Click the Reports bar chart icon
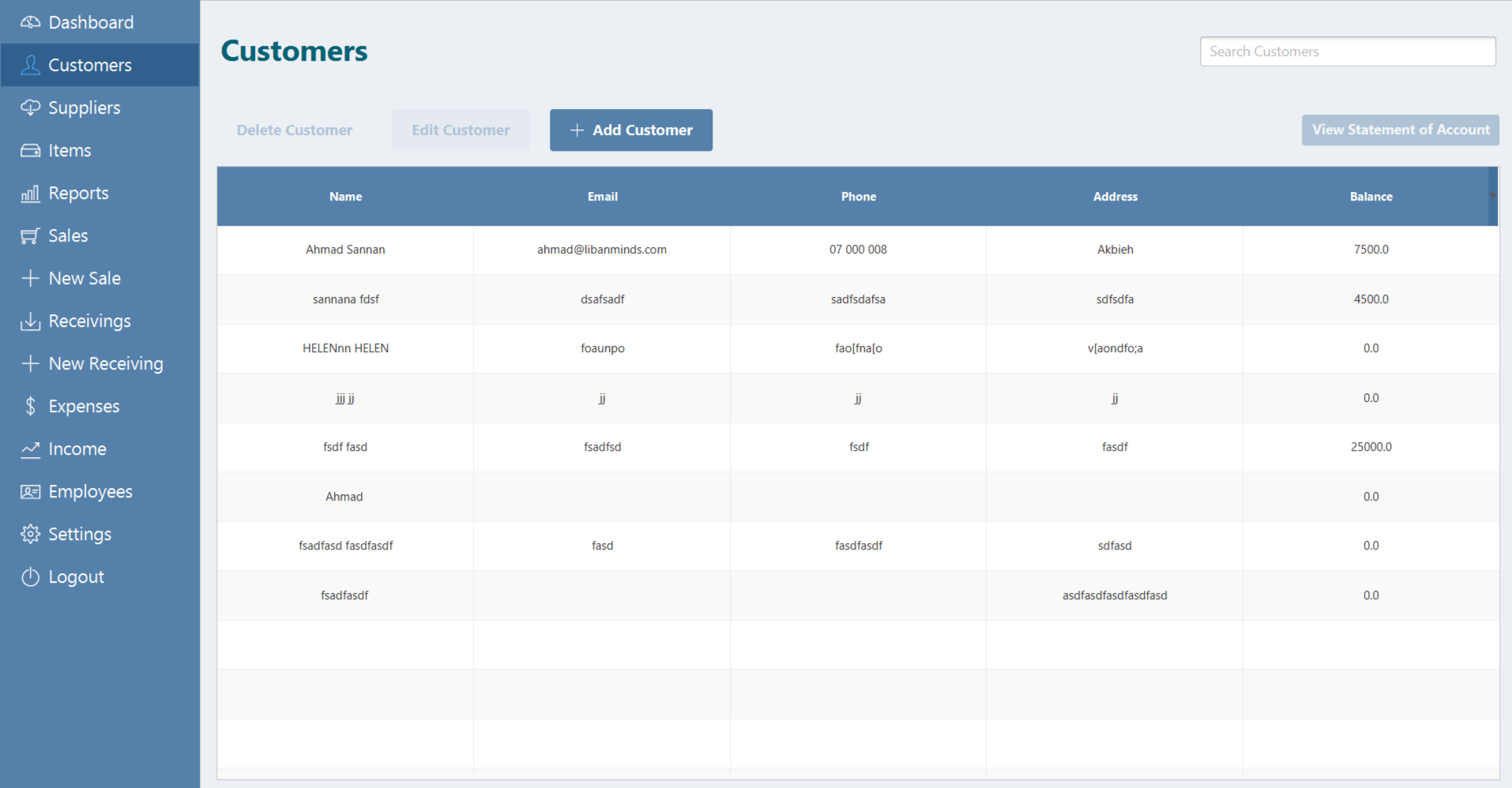1512x788 pixels. click(x=30, y=193)
